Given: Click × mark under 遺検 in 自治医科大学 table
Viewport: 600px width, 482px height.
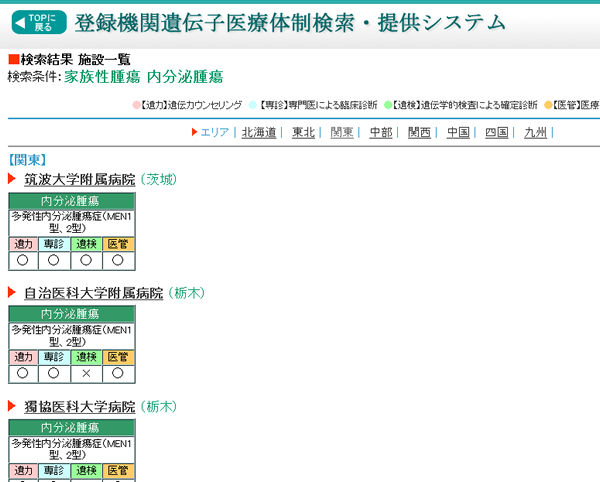Looking at the screenshot, I should (86, 373).
